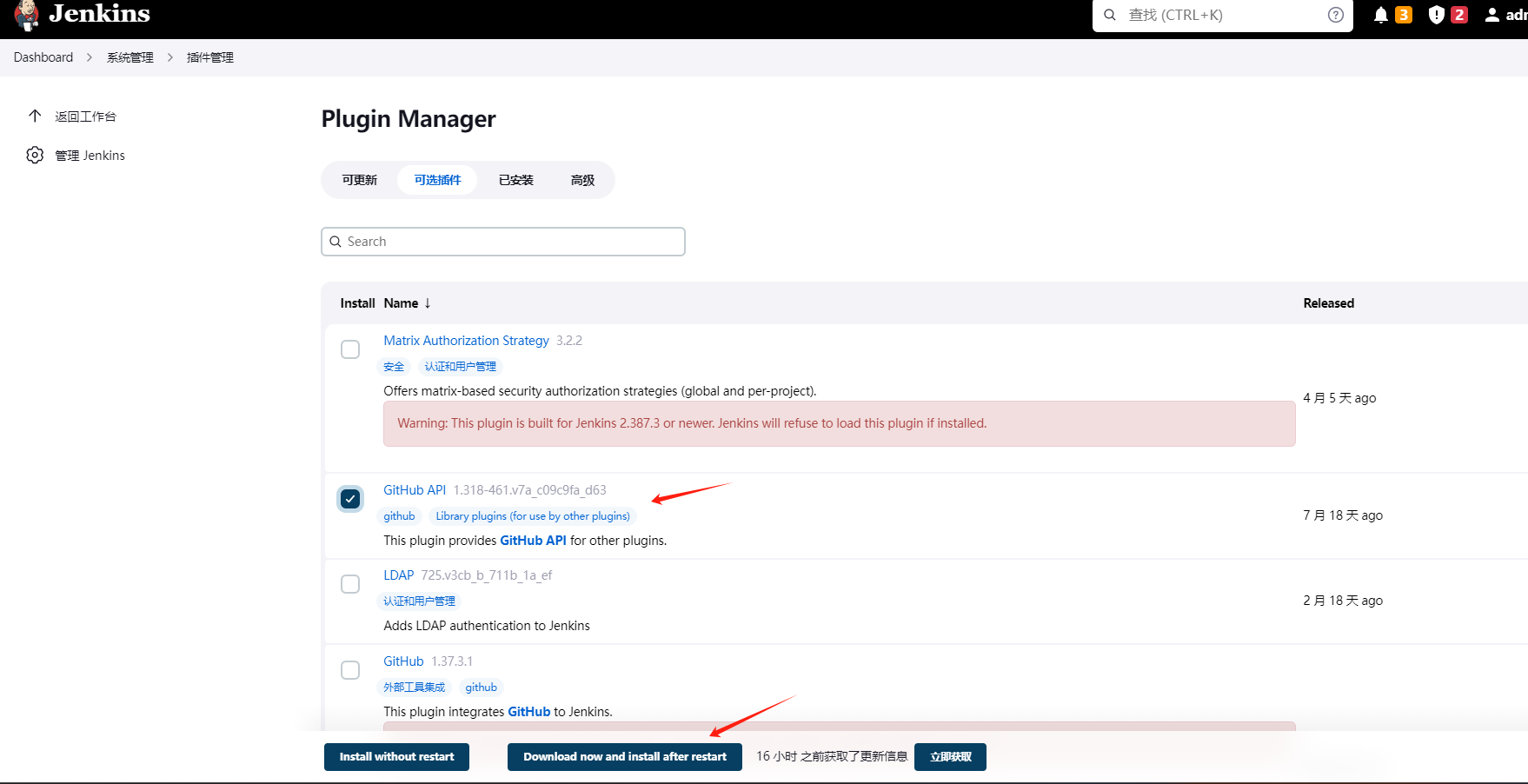
Task: Open 插件管理 breadcrumb
Action: 210,57
